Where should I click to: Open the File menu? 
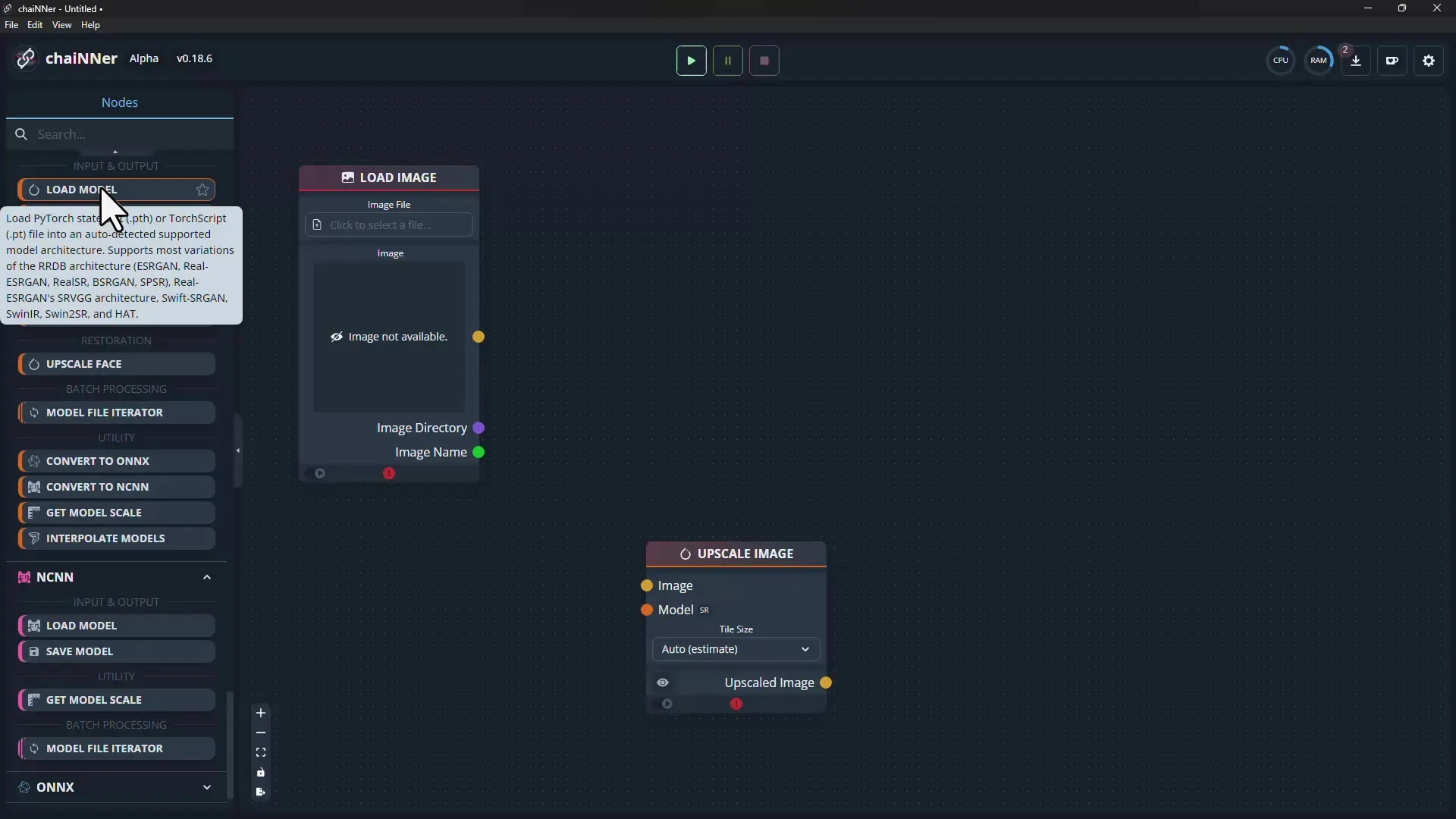tap(11, 25)
